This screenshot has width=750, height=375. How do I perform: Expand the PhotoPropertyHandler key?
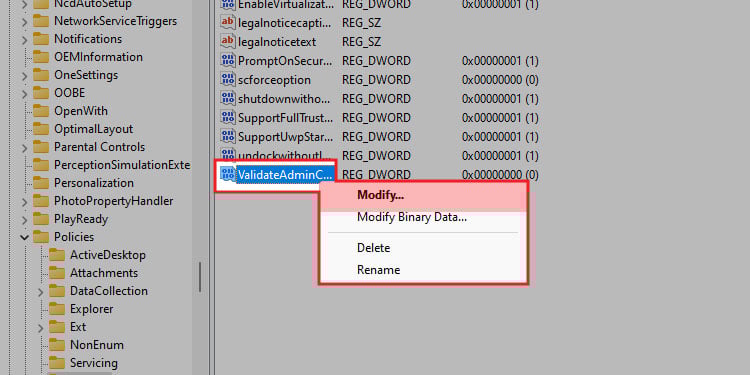[x=24, y=201]
